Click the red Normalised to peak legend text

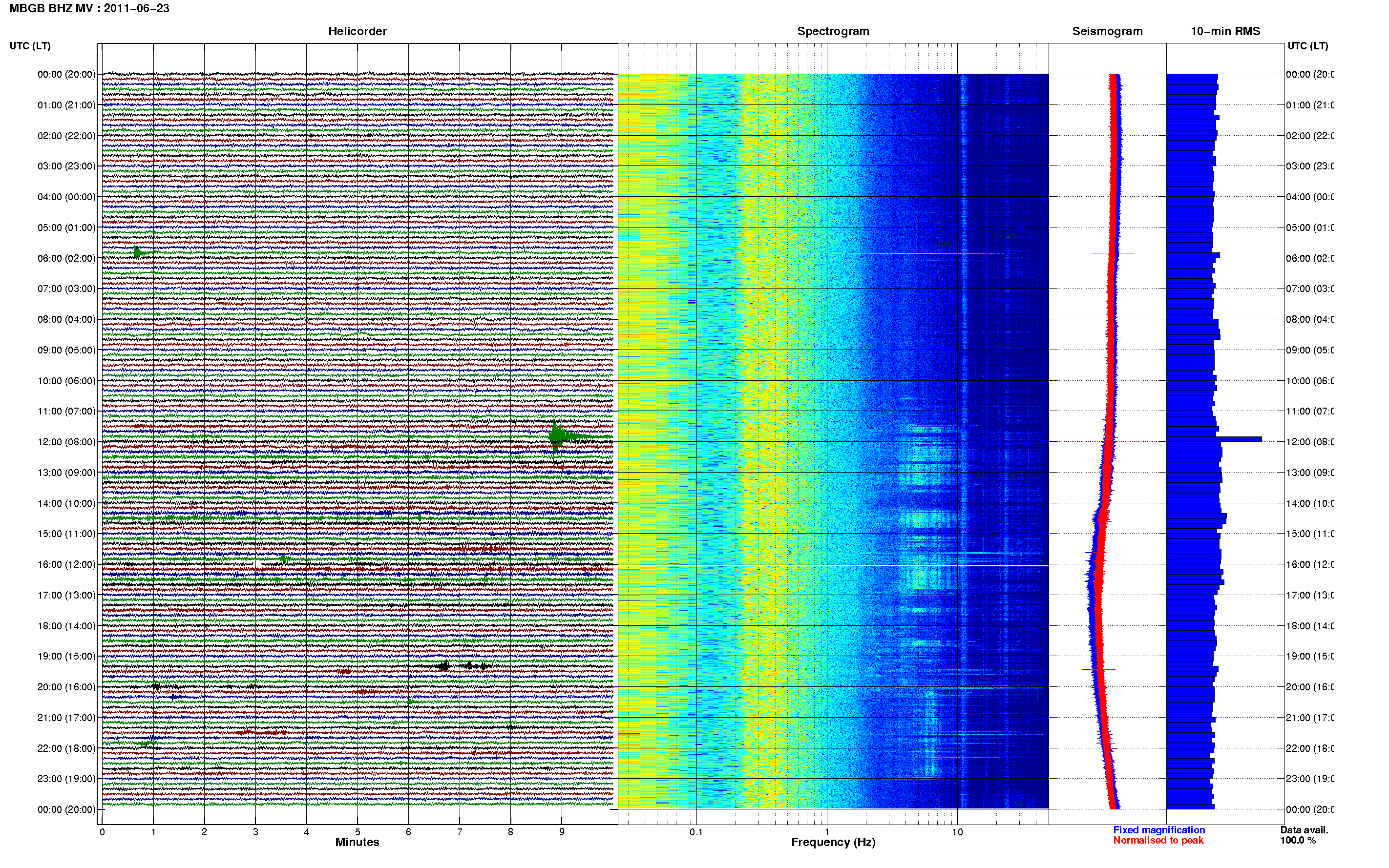coord(1158,841)
